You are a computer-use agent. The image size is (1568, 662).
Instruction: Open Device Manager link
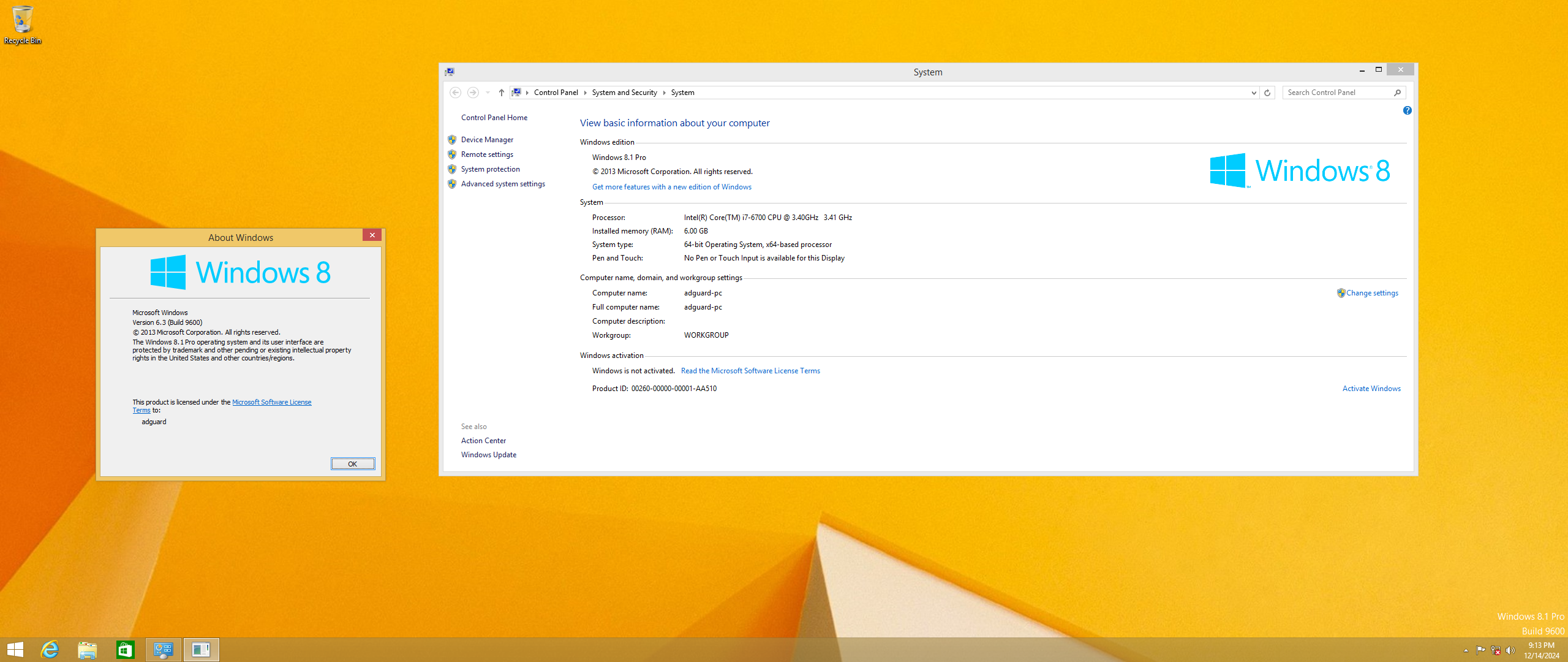pos(487,140)
